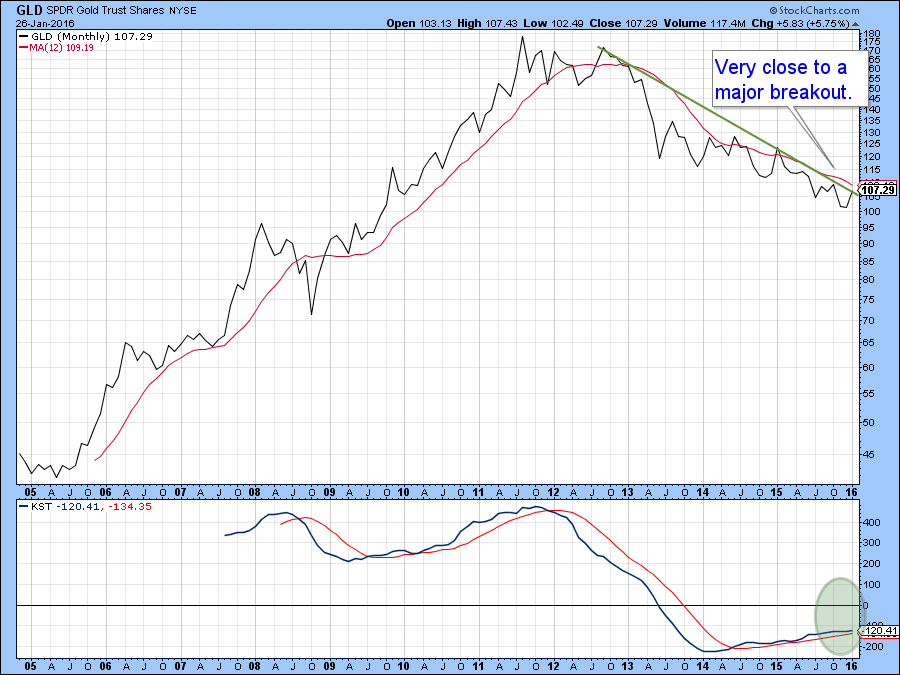Click the red MA(12) legend line marker

coord(24,47)
